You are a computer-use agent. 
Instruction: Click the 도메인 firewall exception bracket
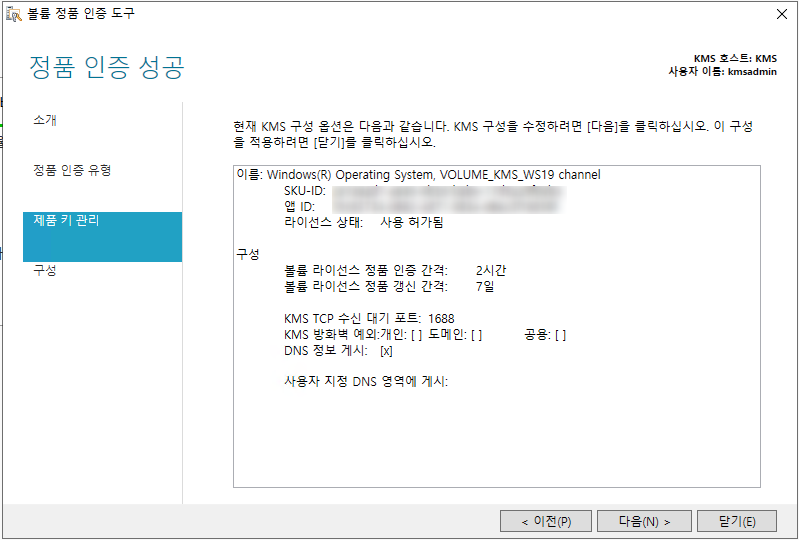pos(476,335)
